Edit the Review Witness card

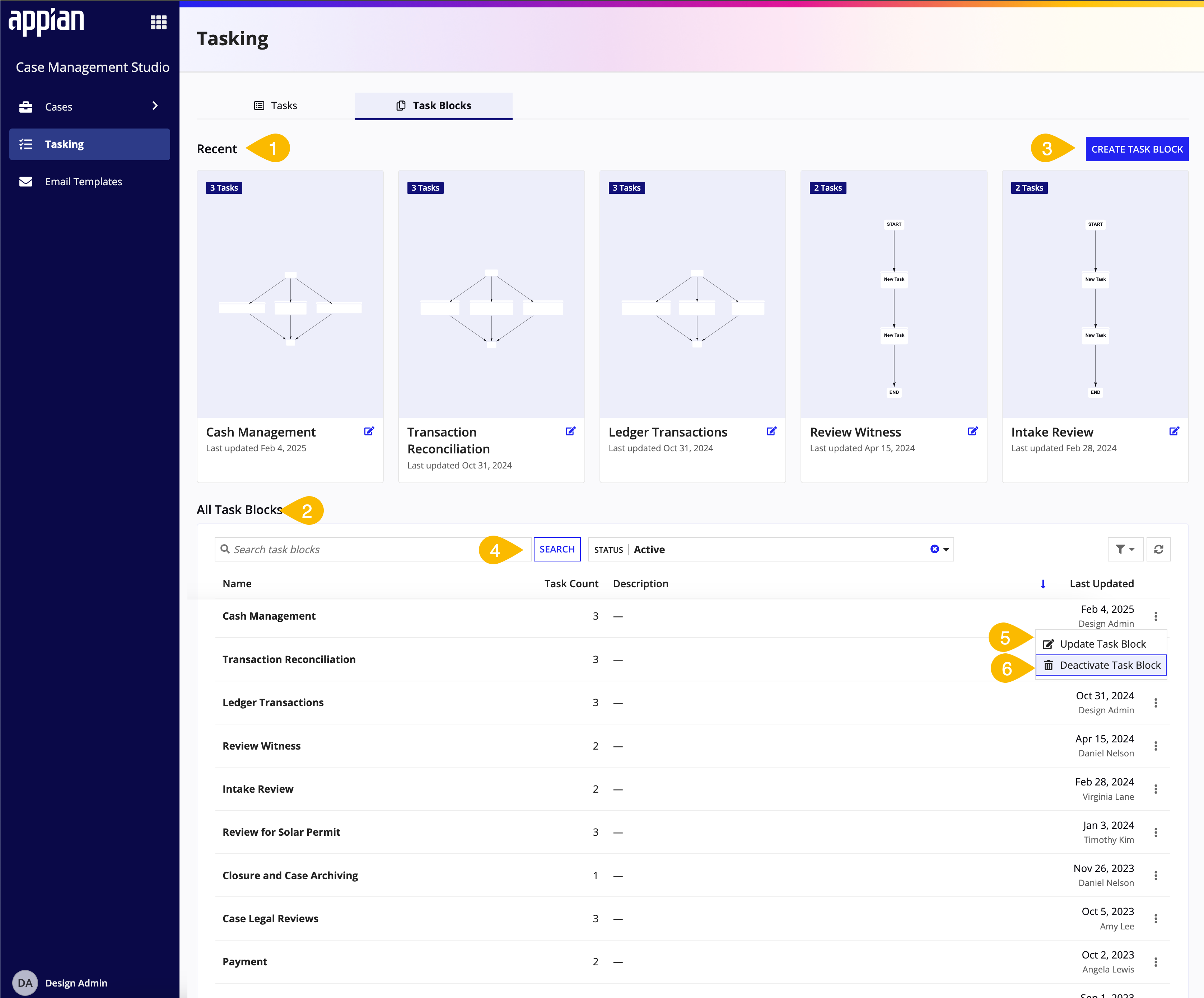click(x=973, y=431)
